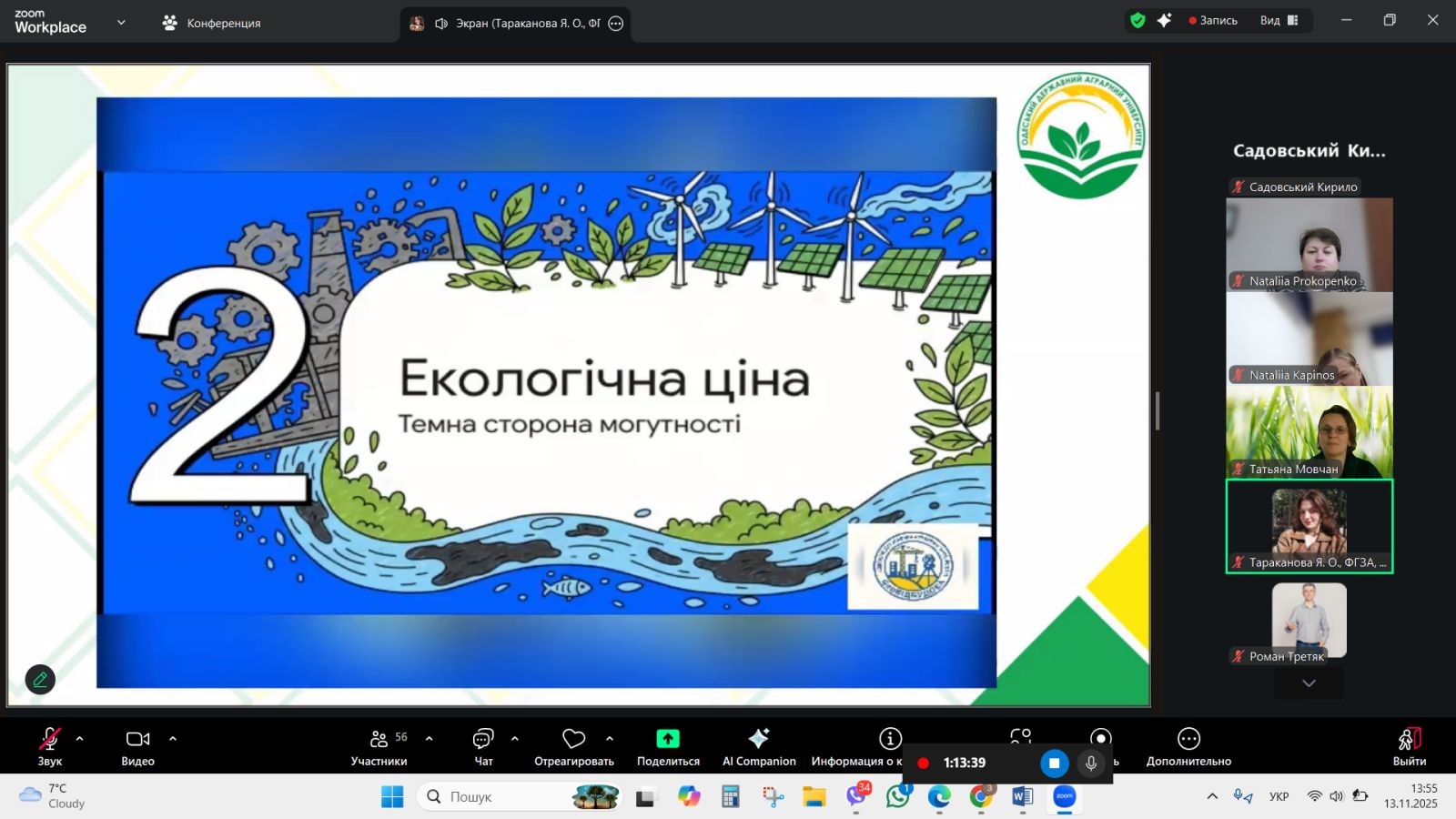
Task: Click the encryption shield icon
Action: 1137,20
